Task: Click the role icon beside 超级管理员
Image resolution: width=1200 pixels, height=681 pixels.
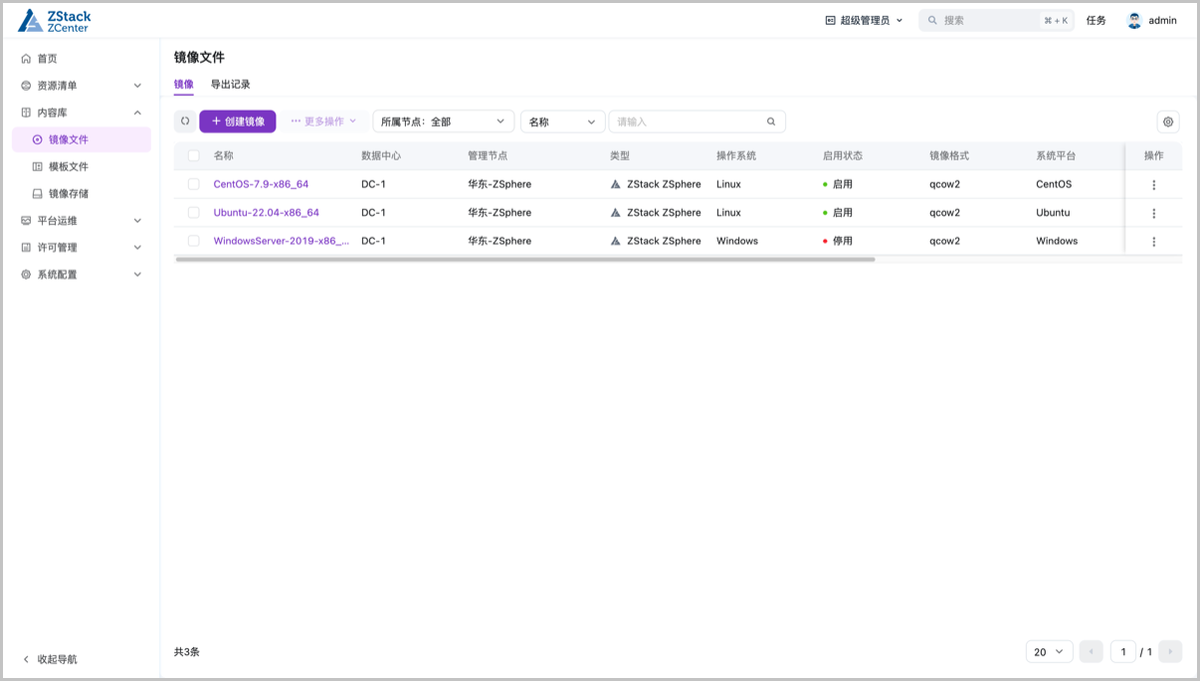Action: tap(830, 20)
